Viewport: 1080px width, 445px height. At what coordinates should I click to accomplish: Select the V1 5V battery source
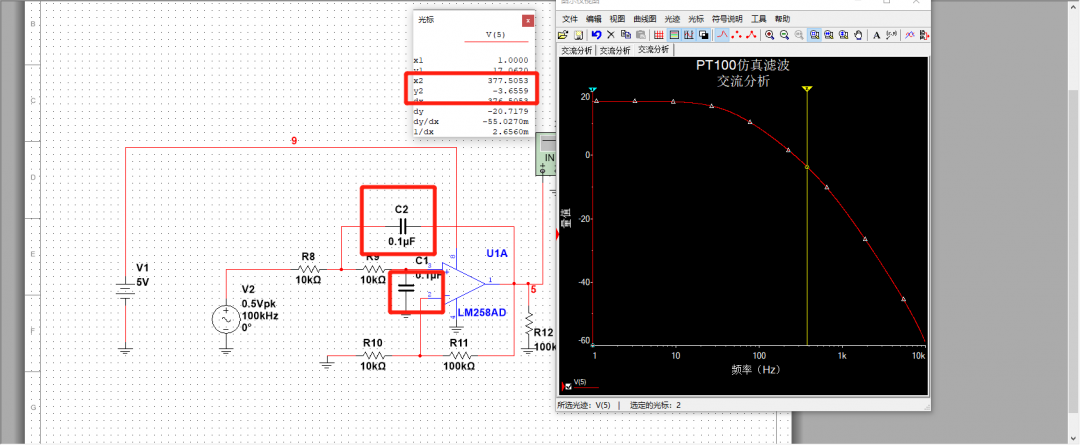tap(125, 289)
